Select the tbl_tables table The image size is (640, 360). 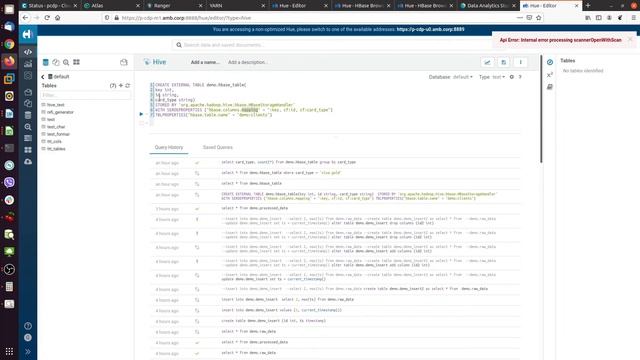click(56, 149)
